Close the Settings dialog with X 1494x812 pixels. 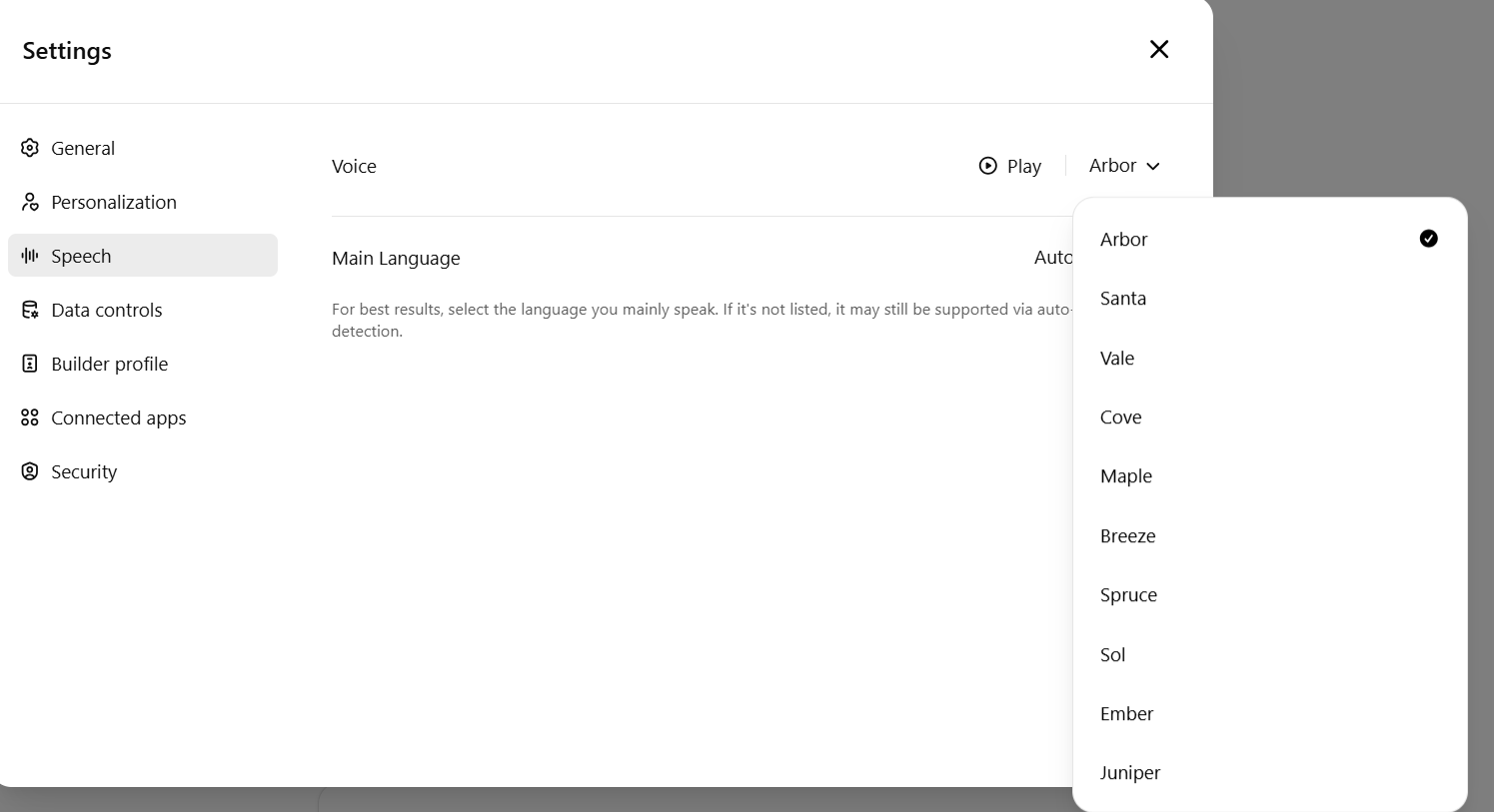(x=1158, y=49)
